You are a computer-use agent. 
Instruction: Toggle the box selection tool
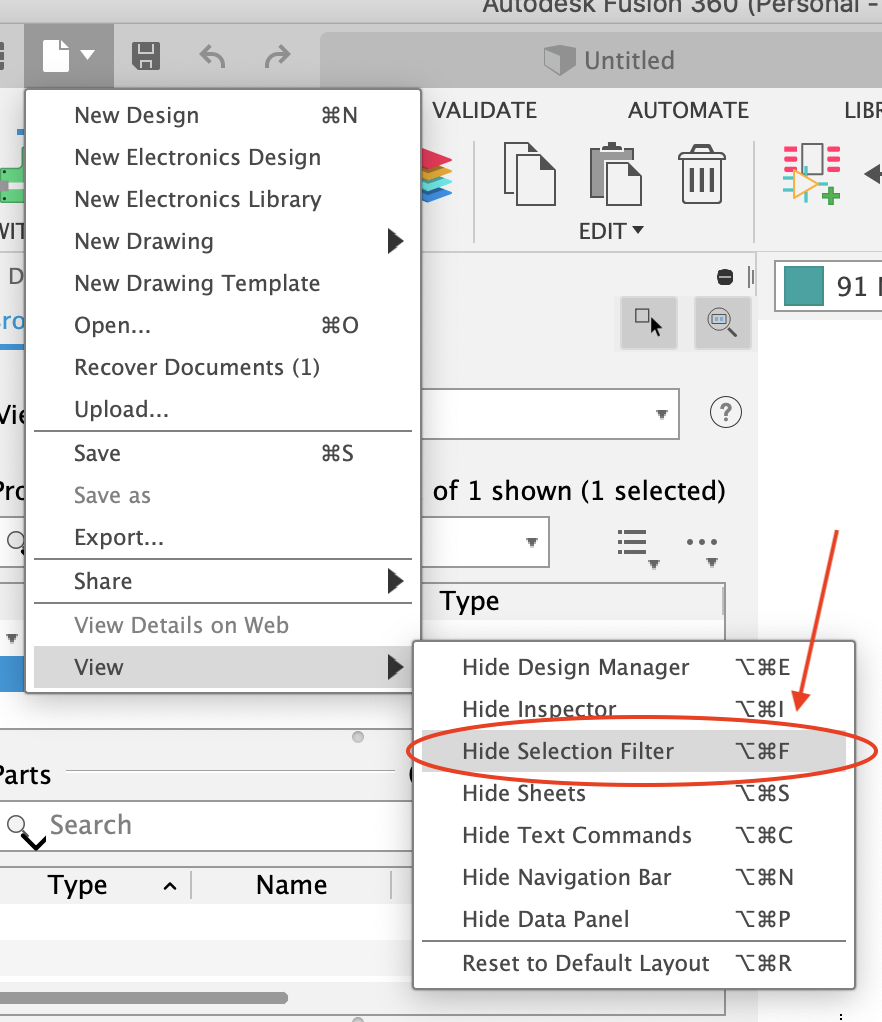click(648, 323)
